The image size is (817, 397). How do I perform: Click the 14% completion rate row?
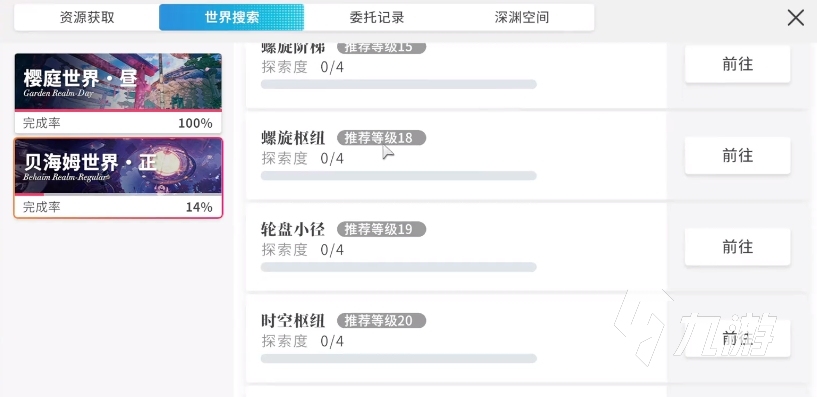click(x=118, y=207)
